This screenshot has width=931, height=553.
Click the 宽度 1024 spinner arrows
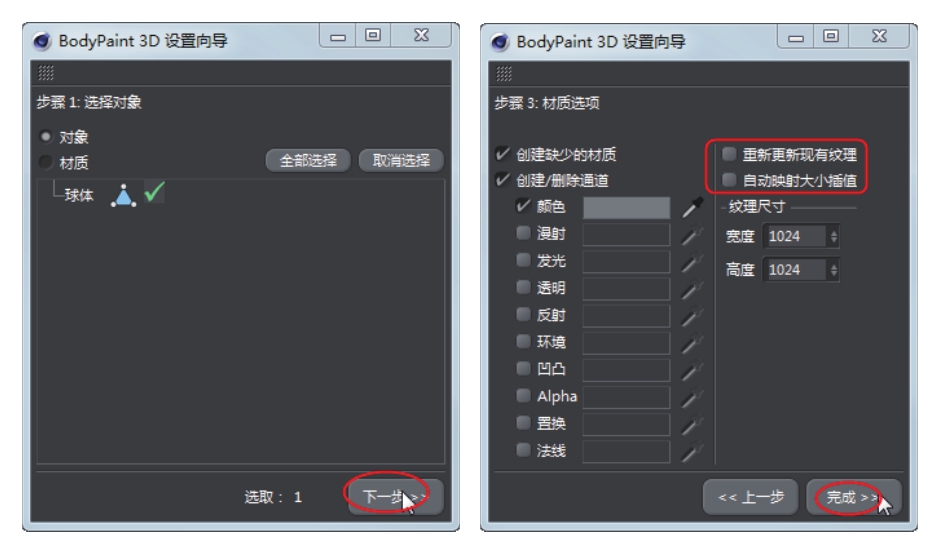(x=834, y=236)
